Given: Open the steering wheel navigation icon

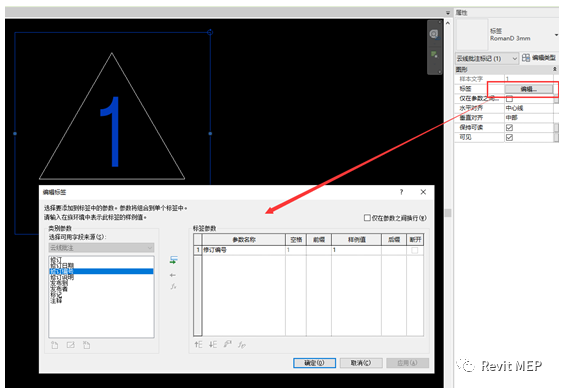Looking at the screenshot, I should 434,34.
